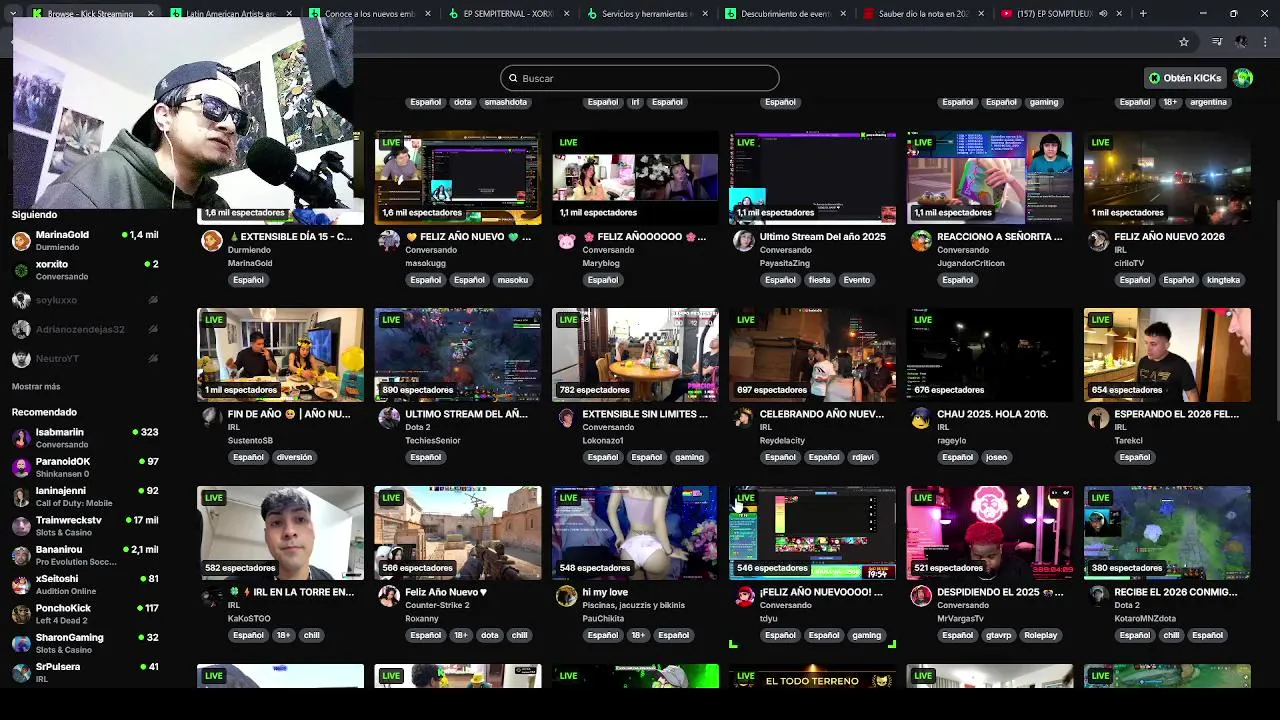Open the browser media control icon

(1216, 42)
